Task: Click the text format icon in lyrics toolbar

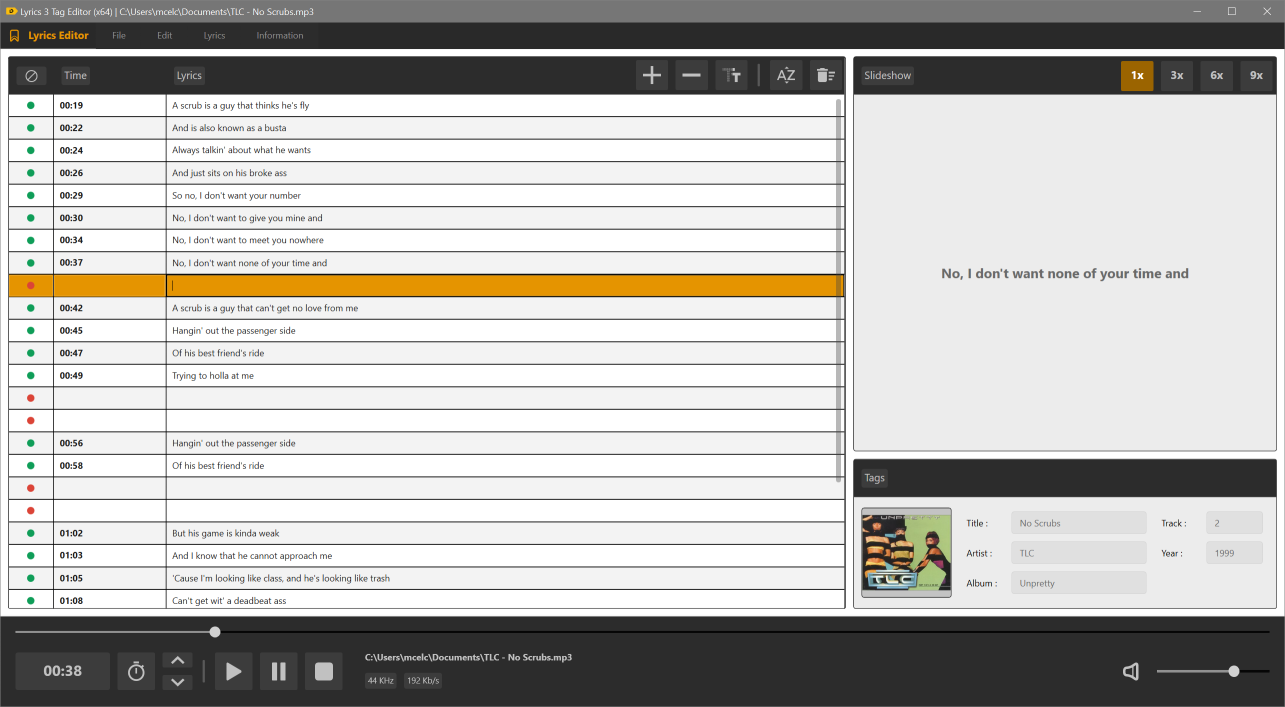Action: (x=731, y=75)
